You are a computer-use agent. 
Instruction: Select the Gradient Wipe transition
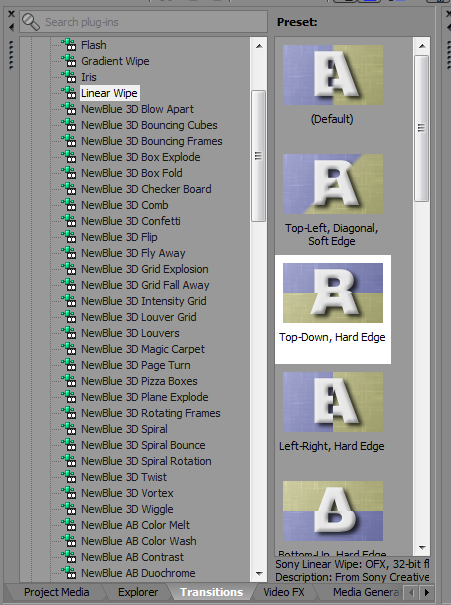115,61
